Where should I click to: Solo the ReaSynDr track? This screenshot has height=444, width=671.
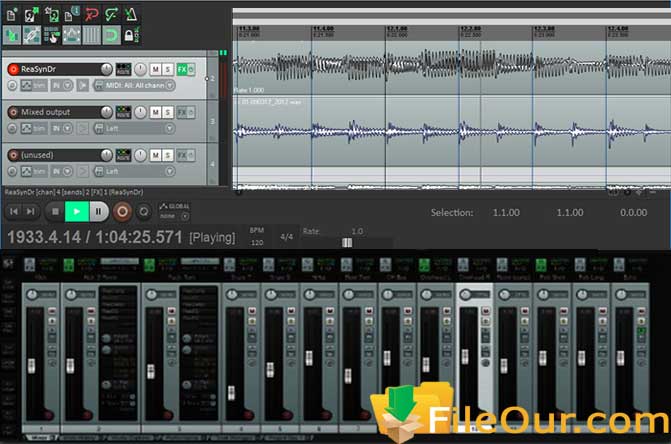(x=168, y=69)
